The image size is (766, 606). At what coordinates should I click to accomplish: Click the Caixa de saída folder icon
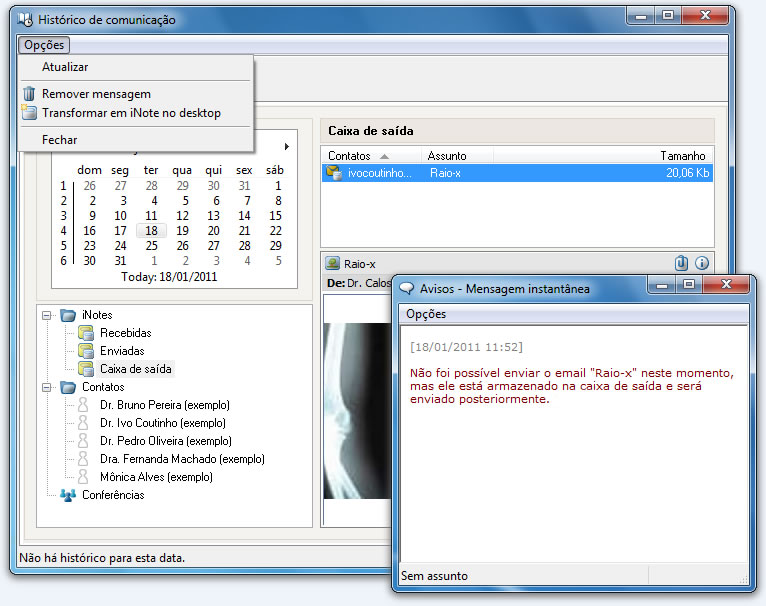click(x=86, y=369)
